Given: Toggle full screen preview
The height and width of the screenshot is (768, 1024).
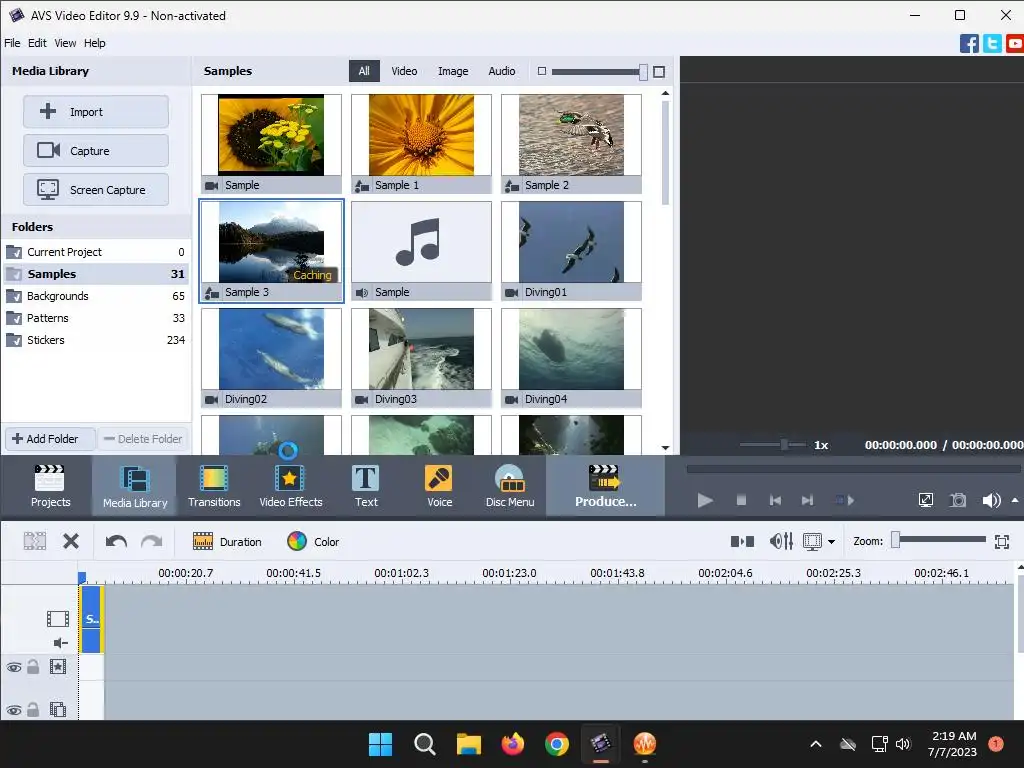Looking at the screenshot, I should coord(925,500).
